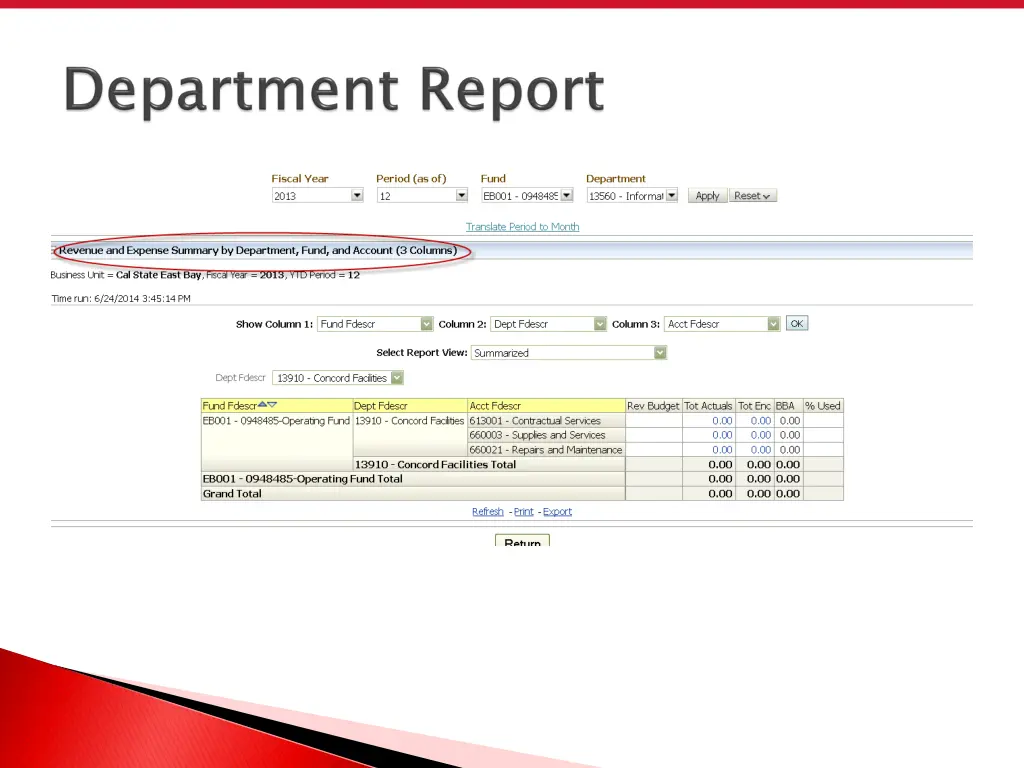Click the Export link
This screenshot has height=768, width=1024.
[x=557, y=511]
